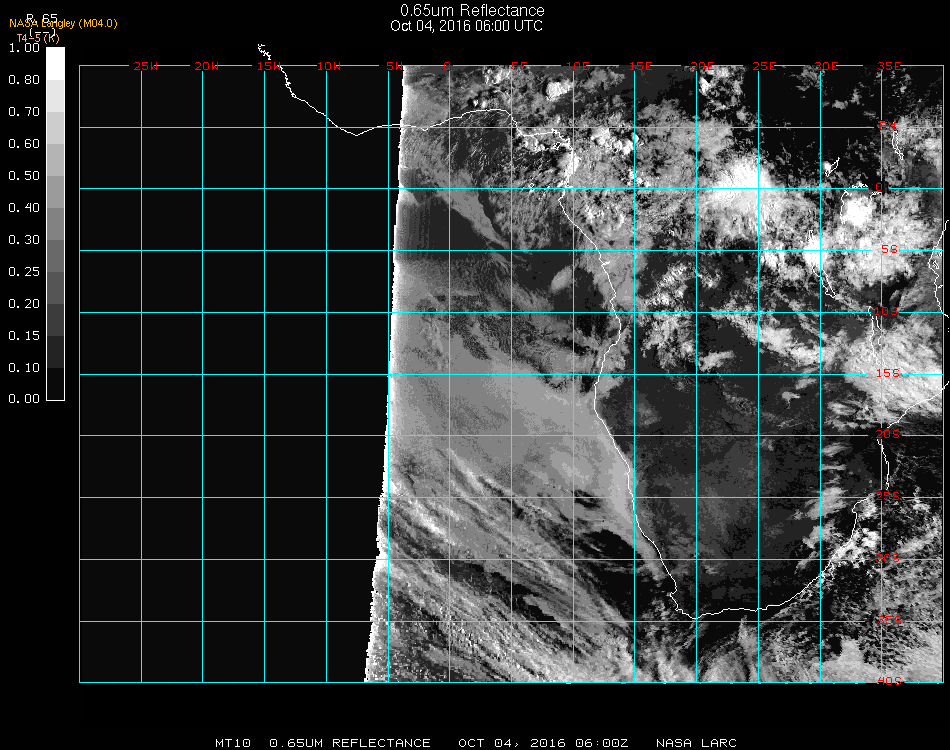Viewport: 950px width, 750px height.
Task: Click the 0.80 color bar value
Action: tap(24, 79)
